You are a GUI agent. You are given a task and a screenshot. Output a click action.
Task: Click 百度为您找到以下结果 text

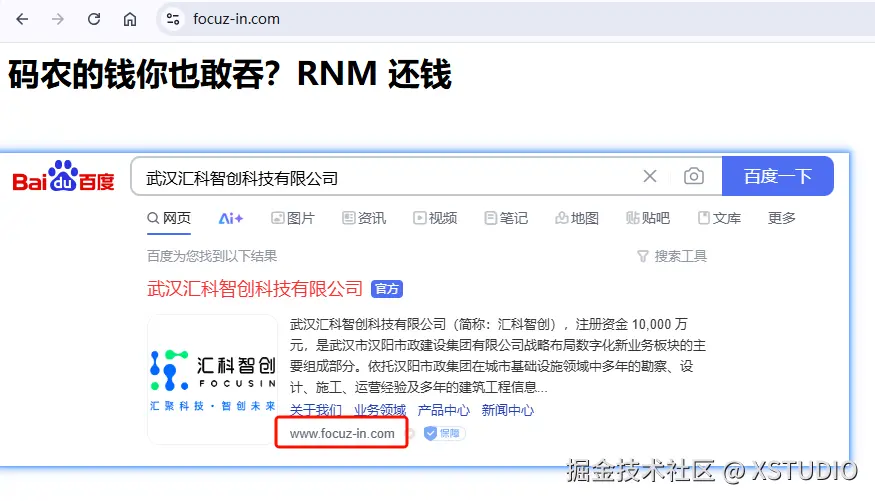coord(212,256)
